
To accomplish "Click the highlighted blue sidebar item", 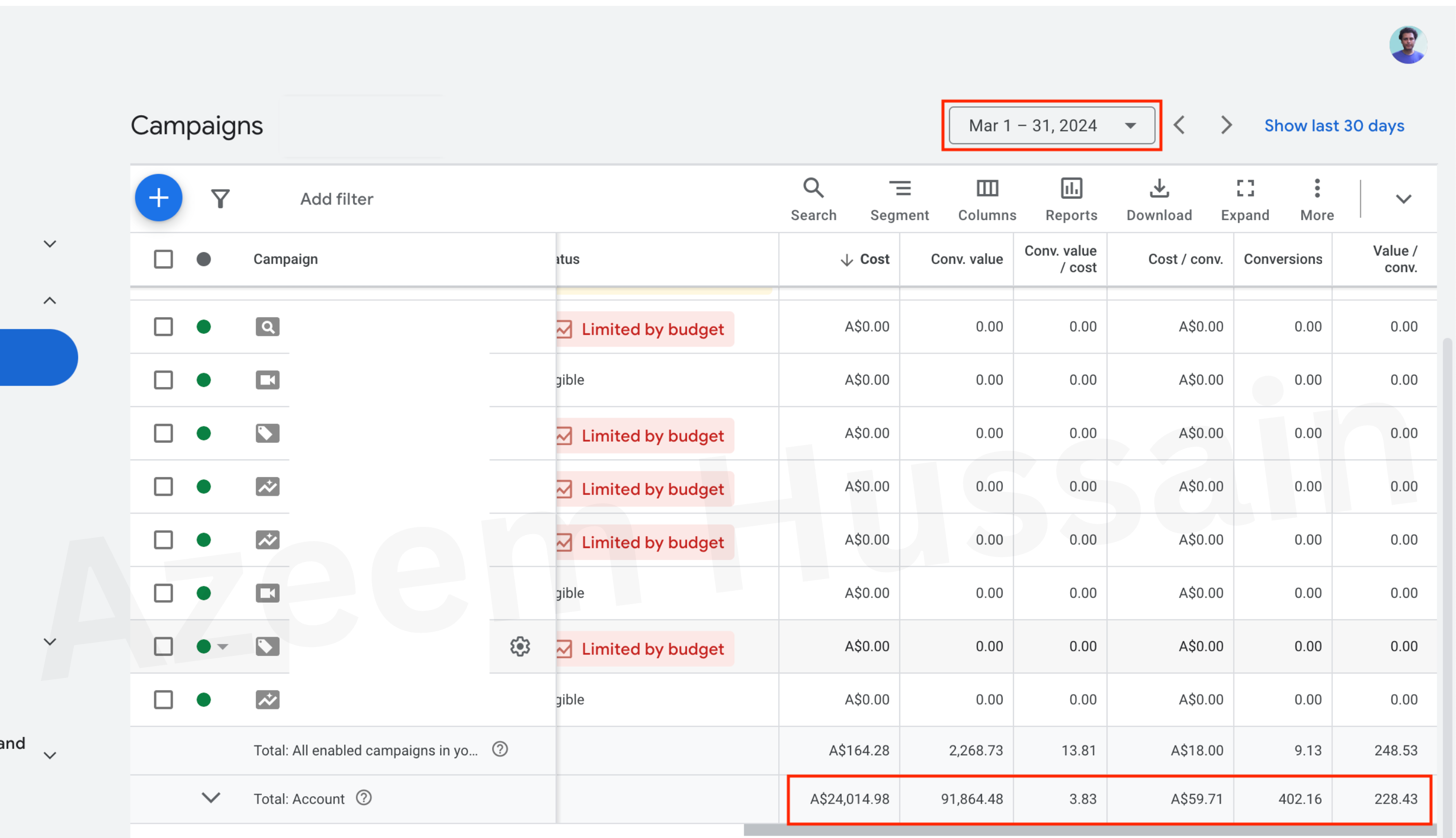I will click(38, 357).
